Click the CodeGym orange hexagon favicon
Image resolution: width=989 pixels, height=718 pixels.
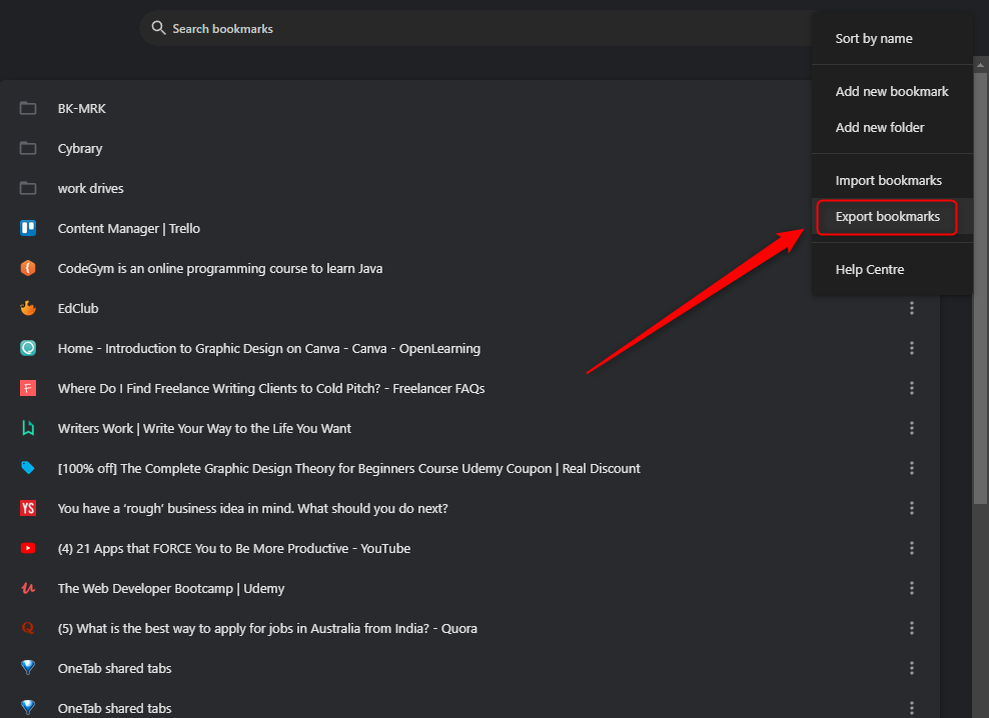point(28,268)
